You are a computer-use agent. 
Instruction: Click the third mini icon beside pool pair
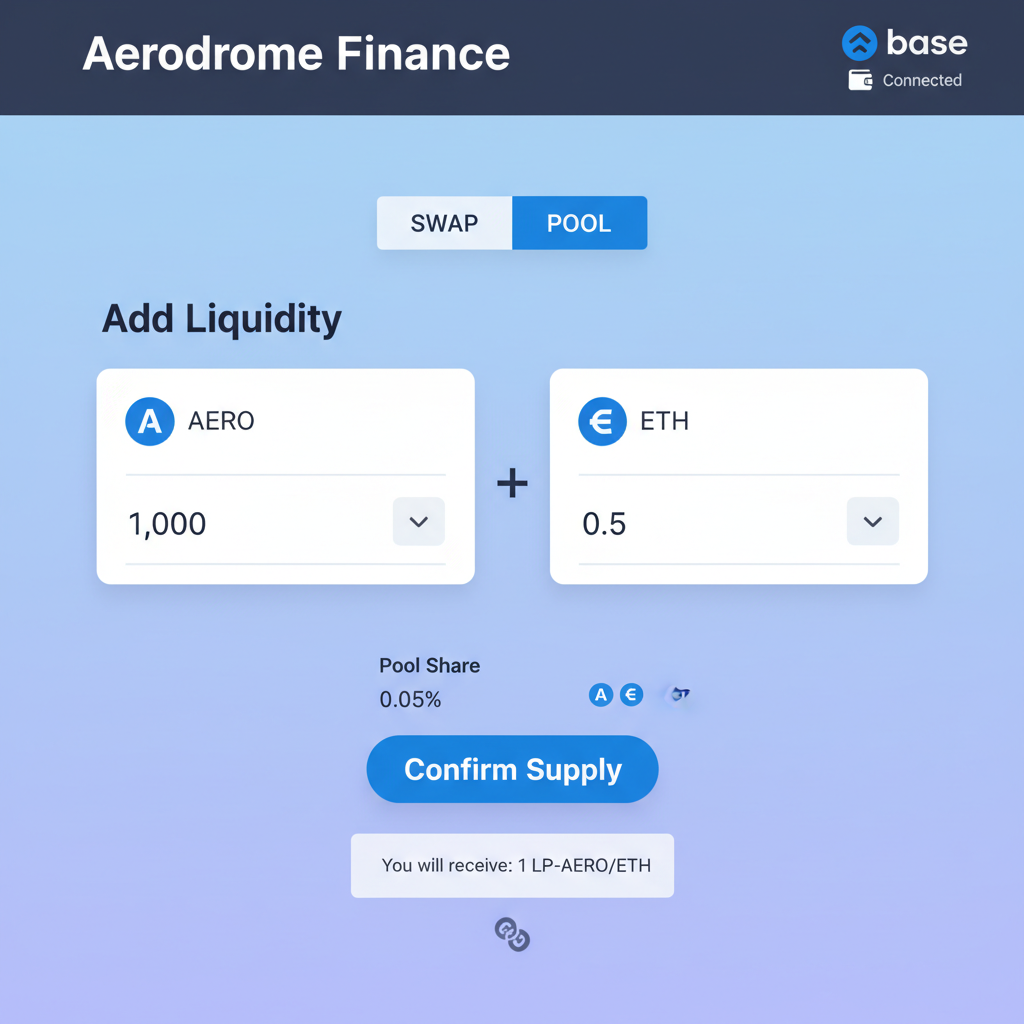[x=678, y=694]
